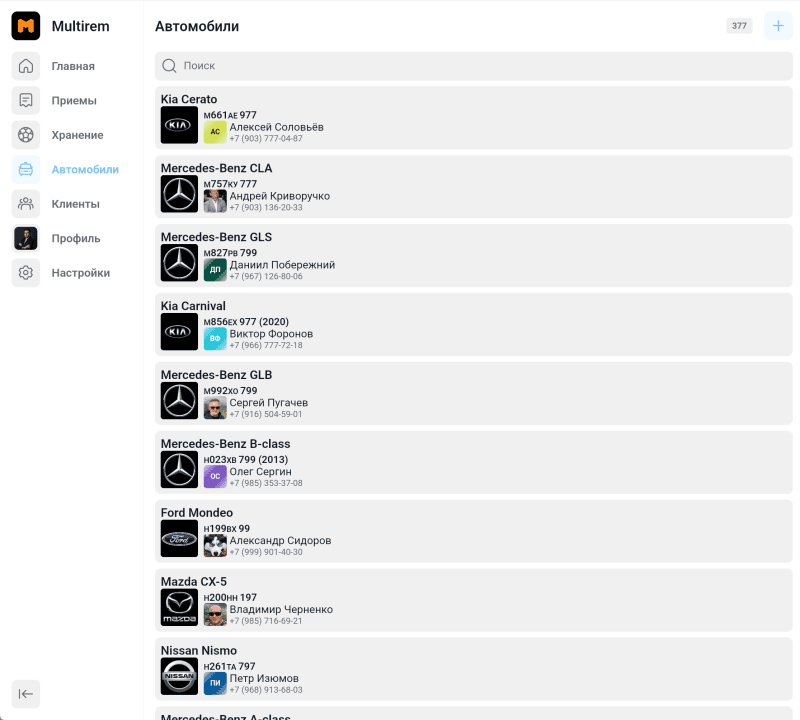
Task: Collapse the sidebar with arrow button
Action: click(x=26, y=694)
